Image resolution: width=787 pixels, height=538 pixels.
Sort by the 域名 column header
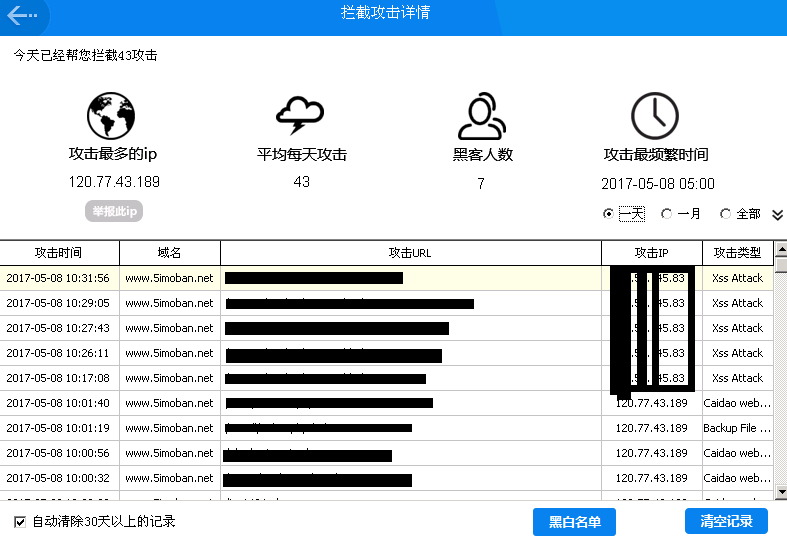pos(170,253)
